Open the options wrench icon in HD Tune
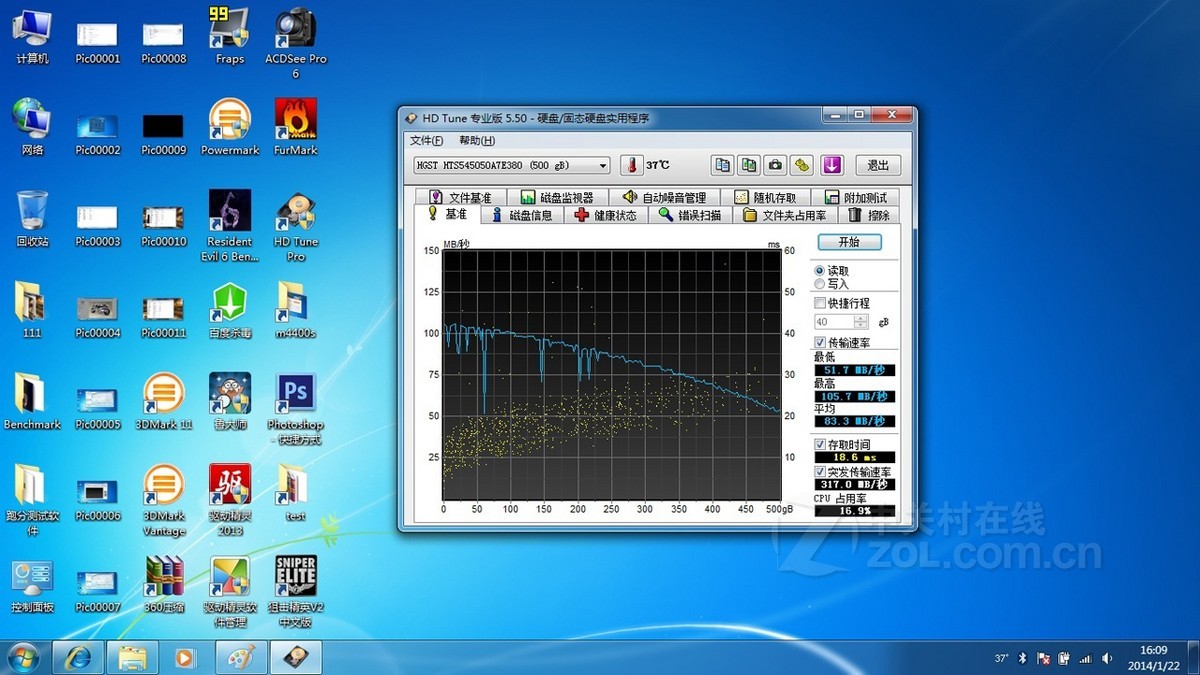 click(x=800, y=165)
